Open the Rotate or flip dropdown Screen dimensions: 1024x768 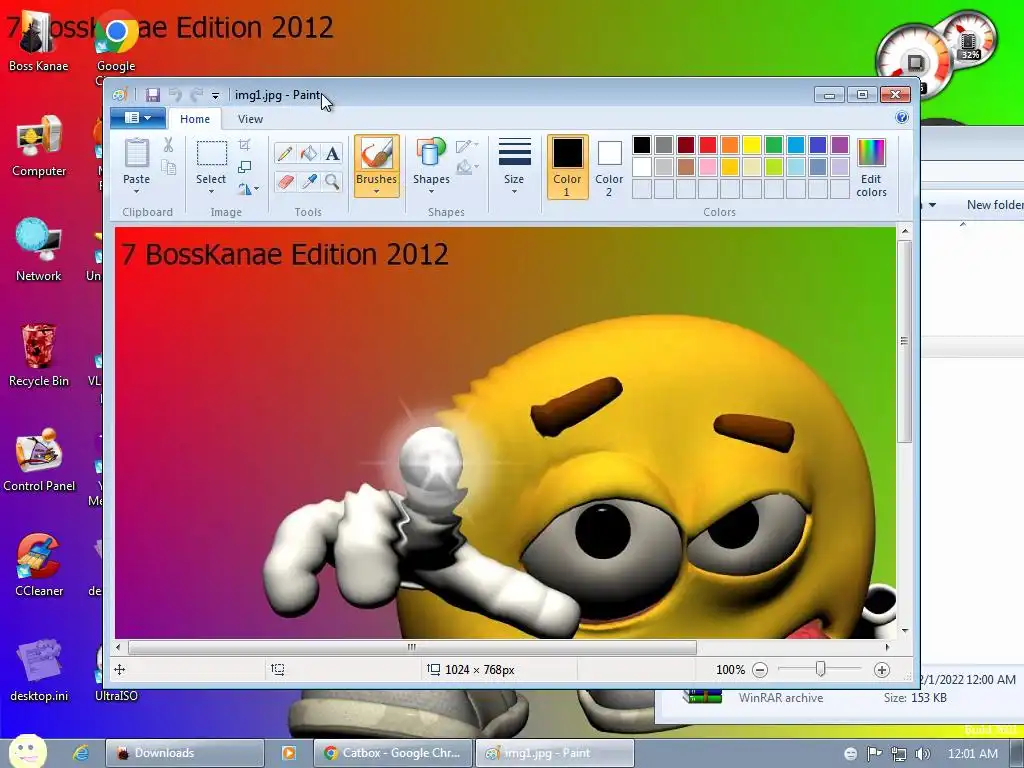(x=248, y=189)
